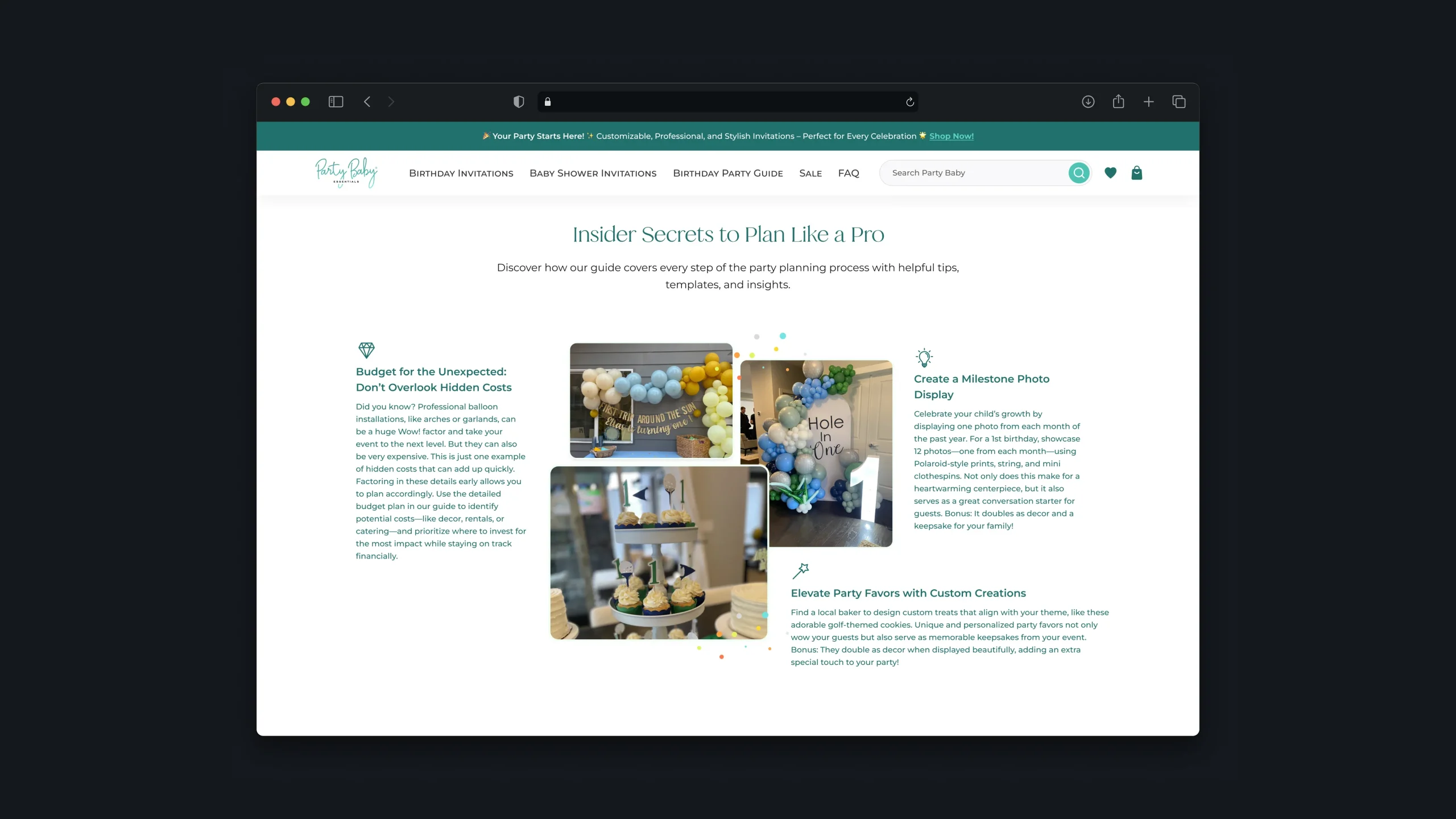
Task: Click the green fullscreen window button
Action: (x=305, y=102)
